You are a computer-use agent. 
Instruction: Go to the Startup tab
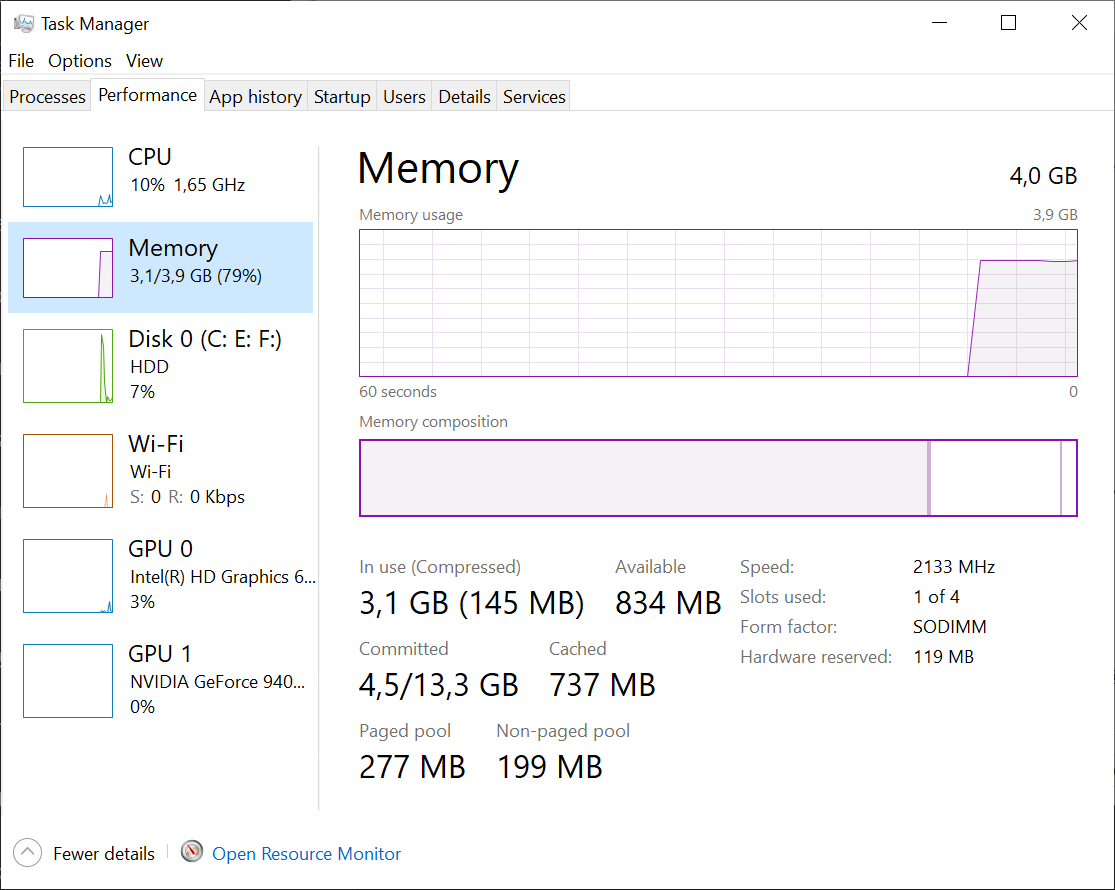click(342, 97)
